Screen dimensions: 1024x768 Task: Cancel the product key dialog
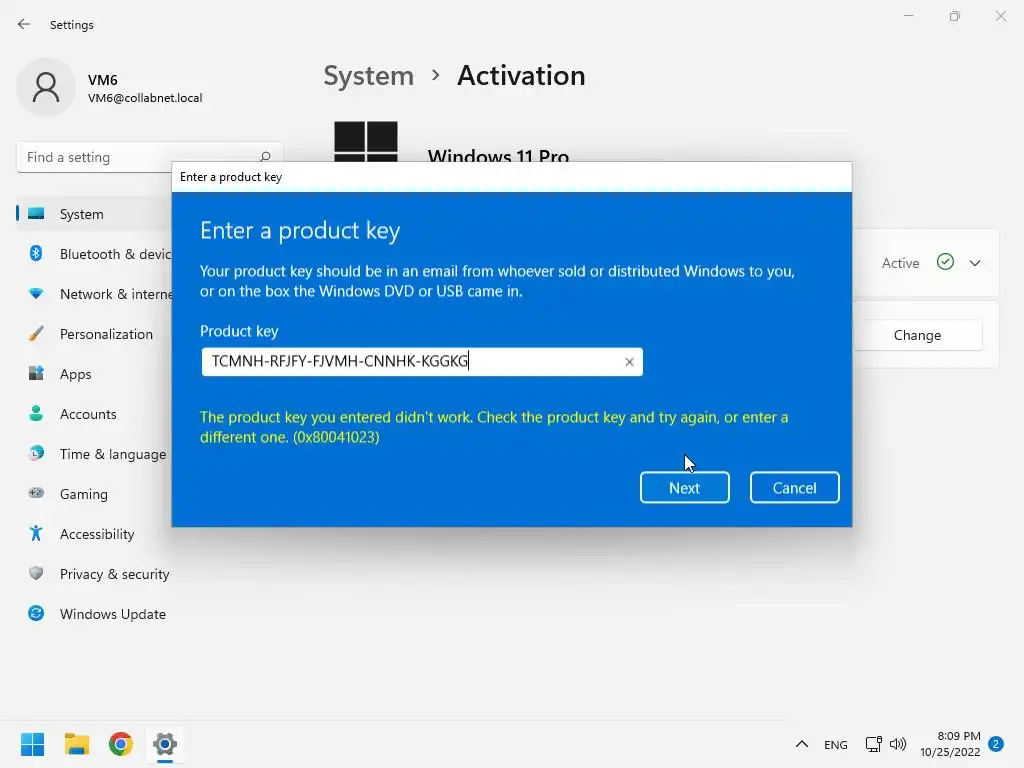(x=794, y=488)
